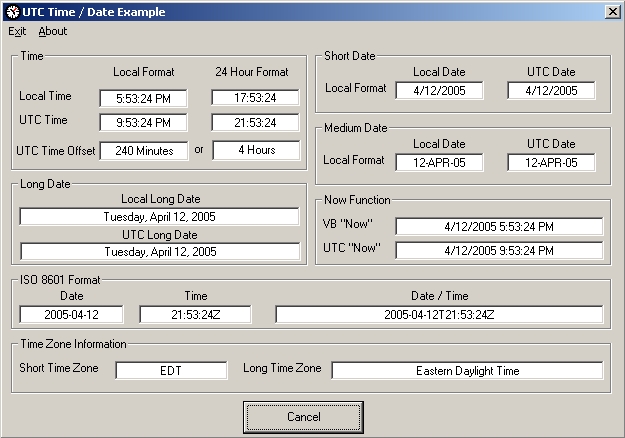625x438 pixels.
Task: Open the Exit menu
Action: click(x=17, y=31)
